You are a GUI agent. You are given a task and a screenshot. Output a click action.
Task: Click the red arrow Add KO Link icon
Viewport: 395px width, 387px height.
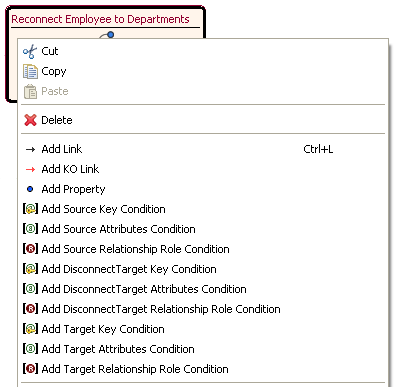30,169
